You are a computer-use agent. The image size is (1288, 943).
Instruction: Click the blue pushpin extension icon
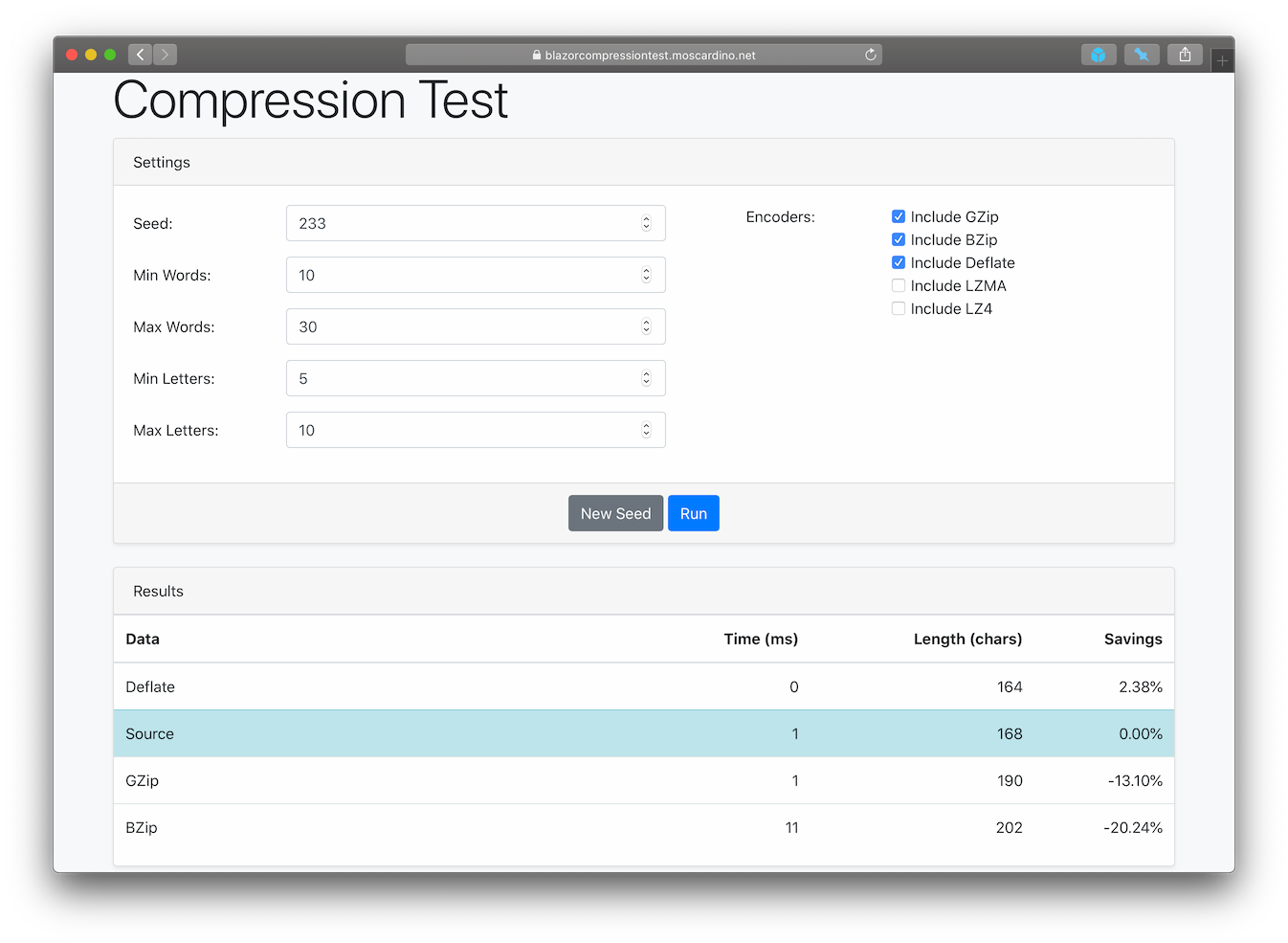pyautogui.click(x=1142, y=55)
